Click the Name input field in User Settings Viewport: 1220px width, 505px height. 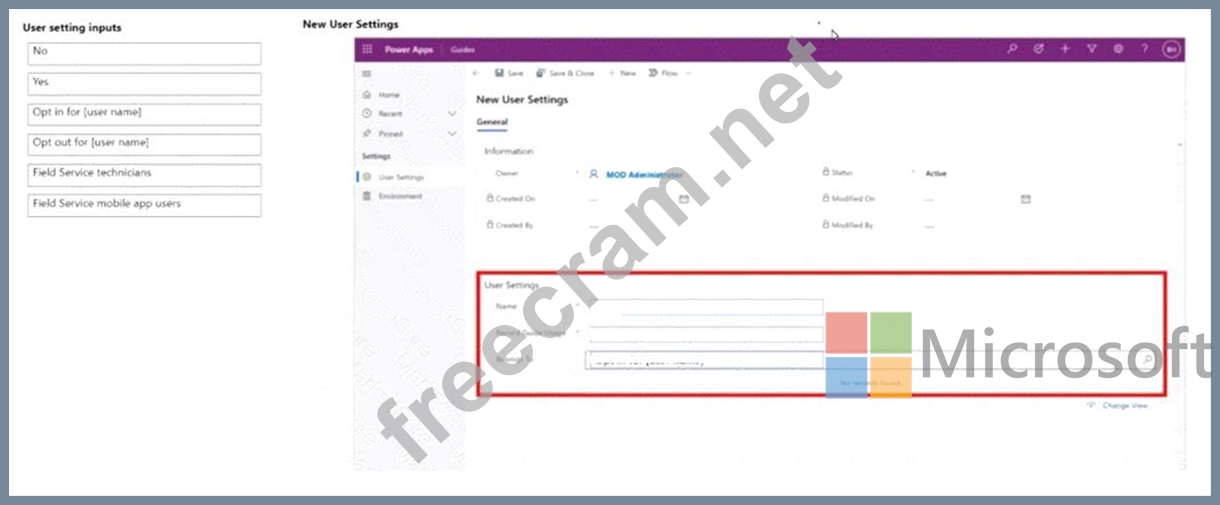706,307
